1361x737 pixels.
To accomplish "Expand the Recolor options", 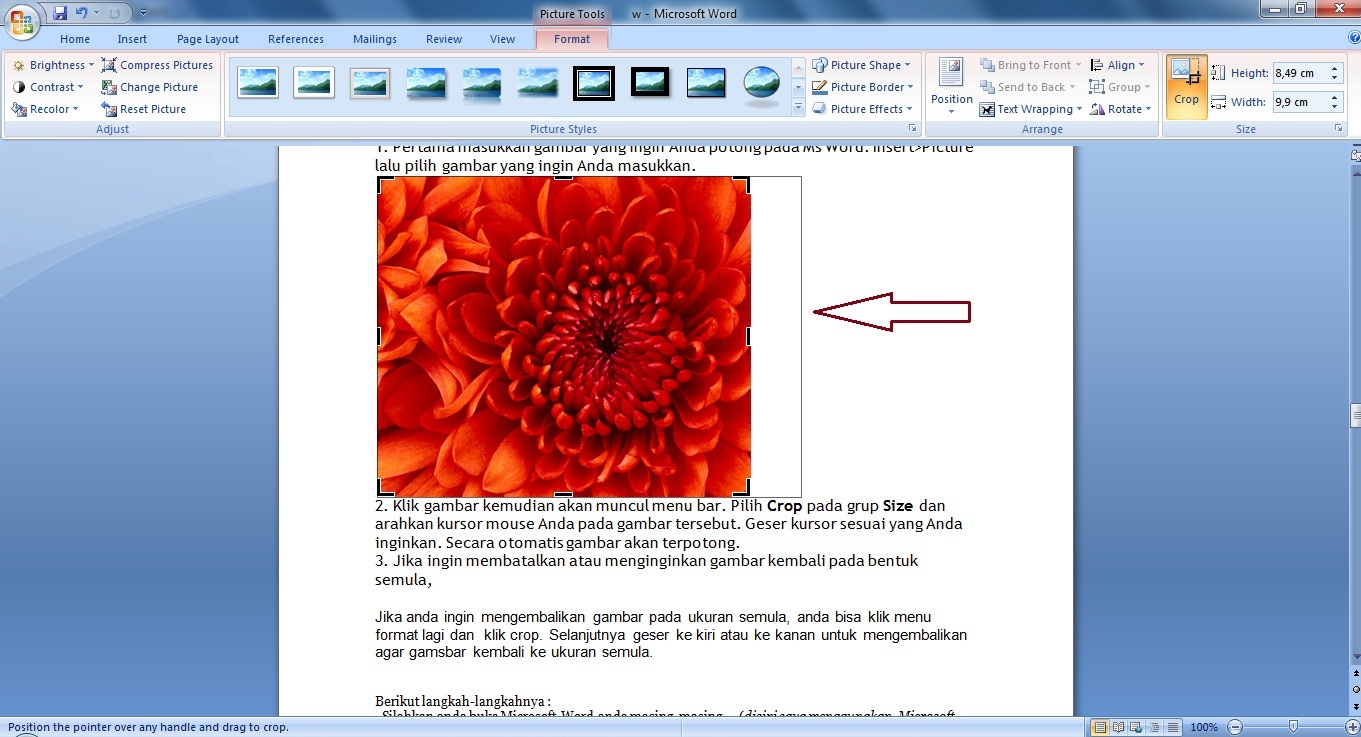I will (x=45, y=109).
